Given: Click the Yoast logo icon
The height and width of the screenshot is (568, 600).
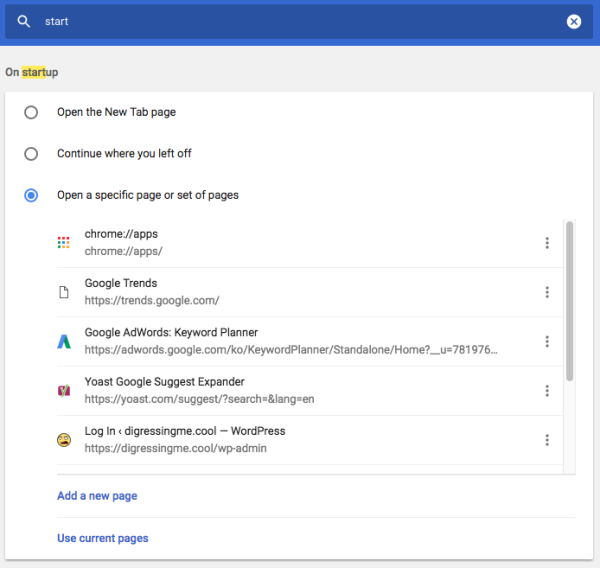Looking at the screenshot, I should (64, 390).
